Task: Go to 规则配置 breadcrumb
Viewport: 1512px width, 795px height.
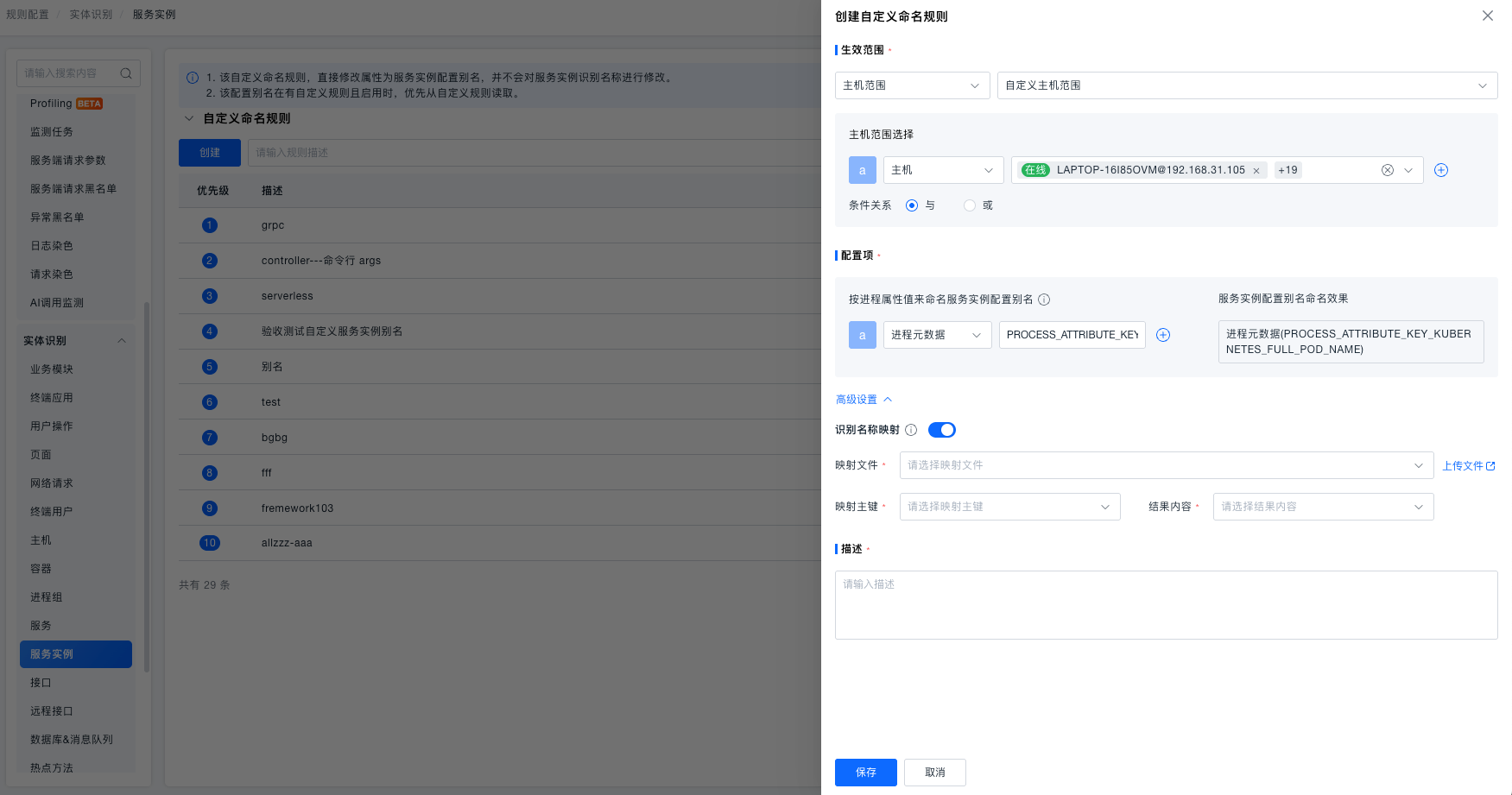Action: pyautogui.click(x=28, y=15)
